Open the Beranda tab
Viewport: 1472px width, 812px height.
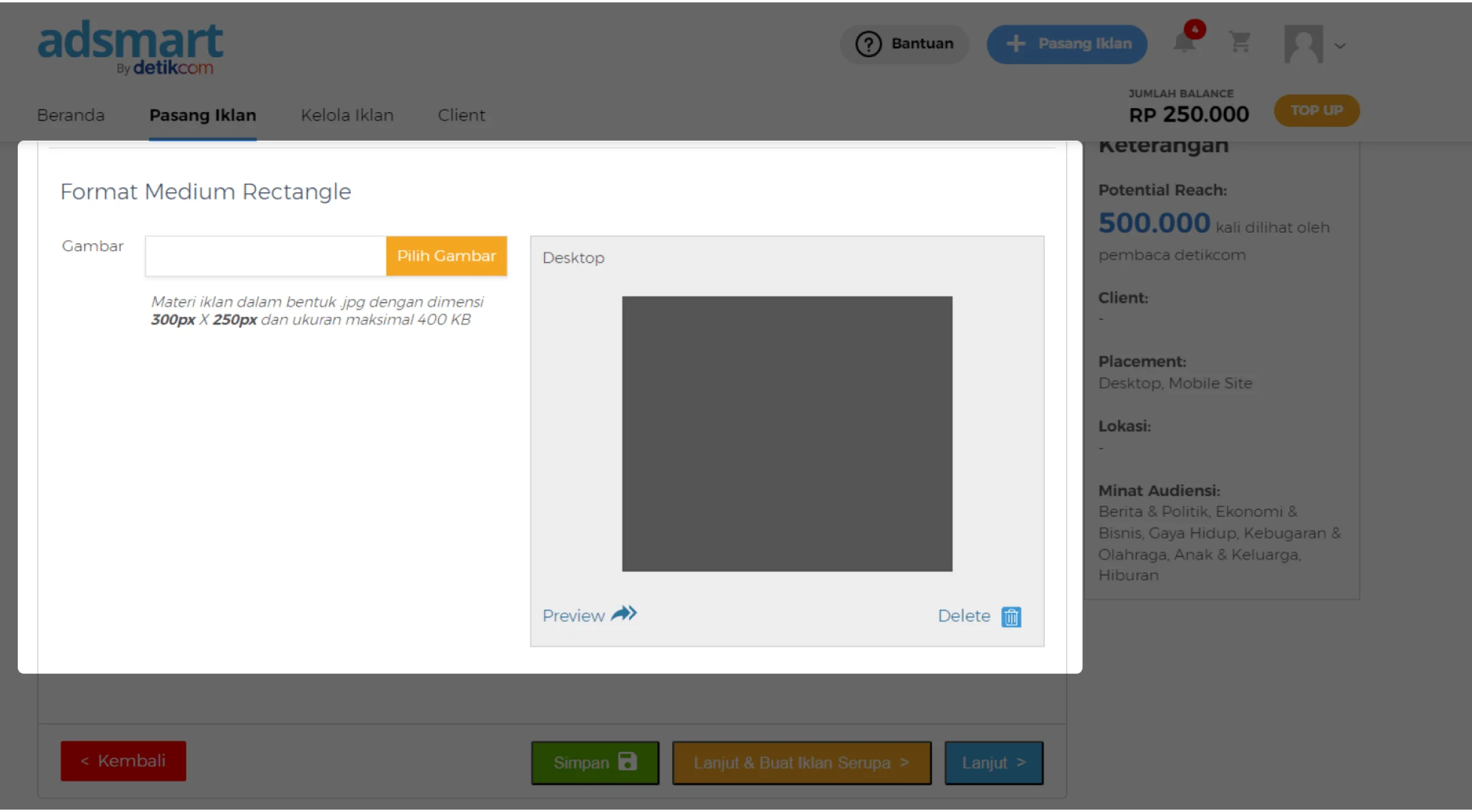click(71, 115)
